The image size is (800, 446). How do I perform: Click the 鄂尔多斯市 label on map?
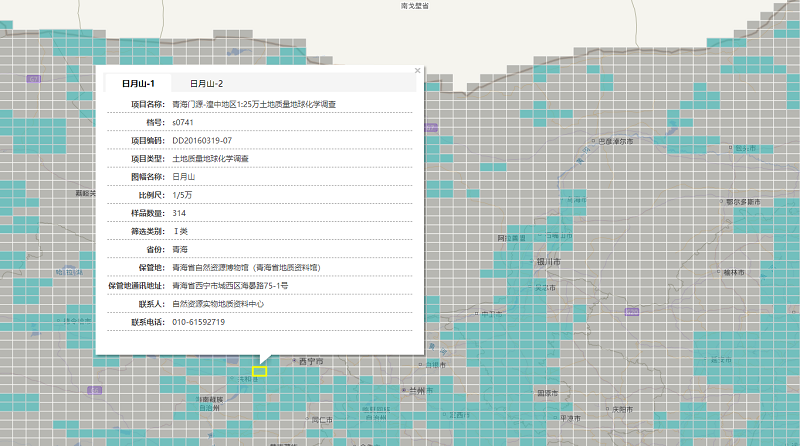pyautogui.click(x=743, y=202)
